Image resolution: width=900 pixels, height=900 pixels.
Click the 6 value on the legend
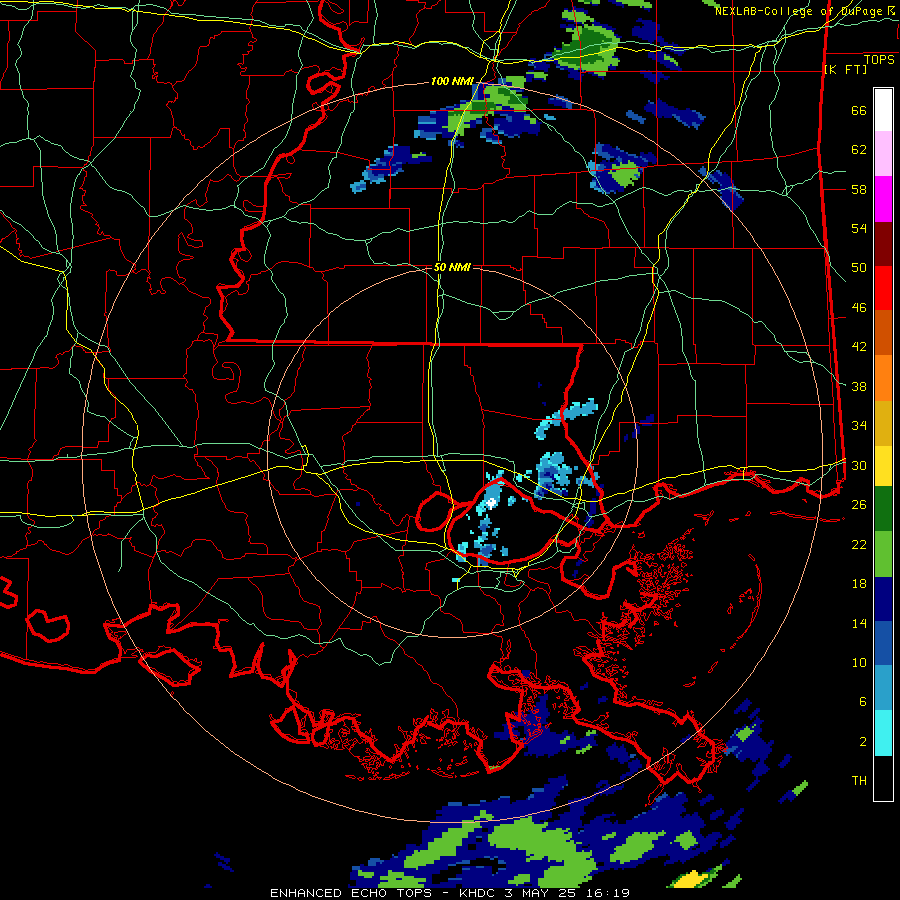[863, 702]
